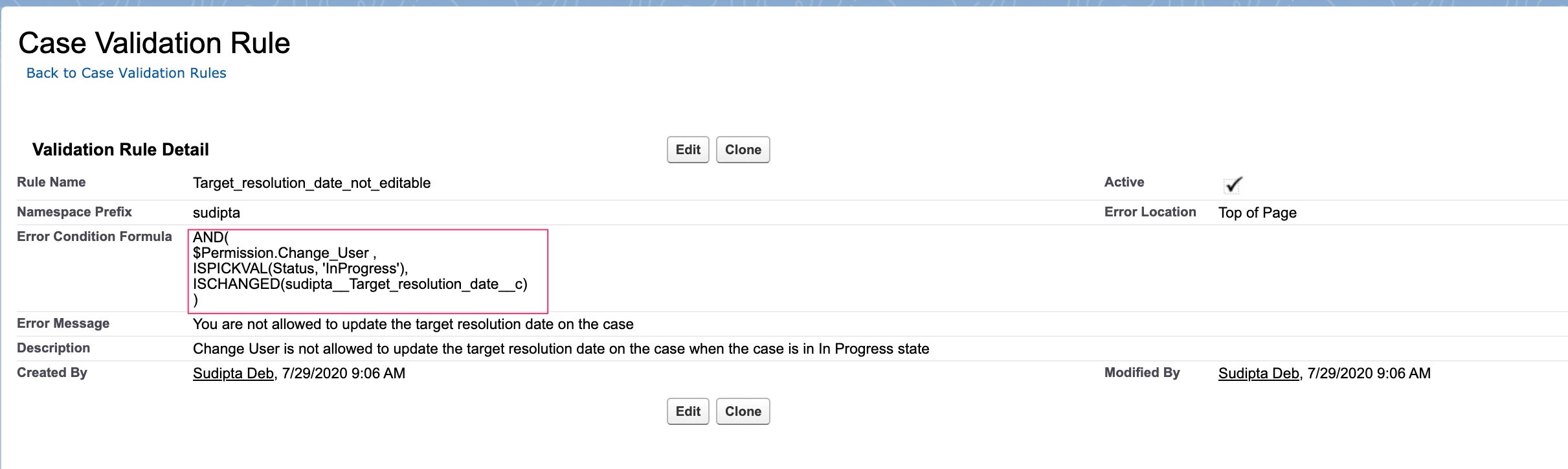Click the Case Validation Rule page heading
1568x469 pixels.
pyautogui.click(x=155, y=42)
